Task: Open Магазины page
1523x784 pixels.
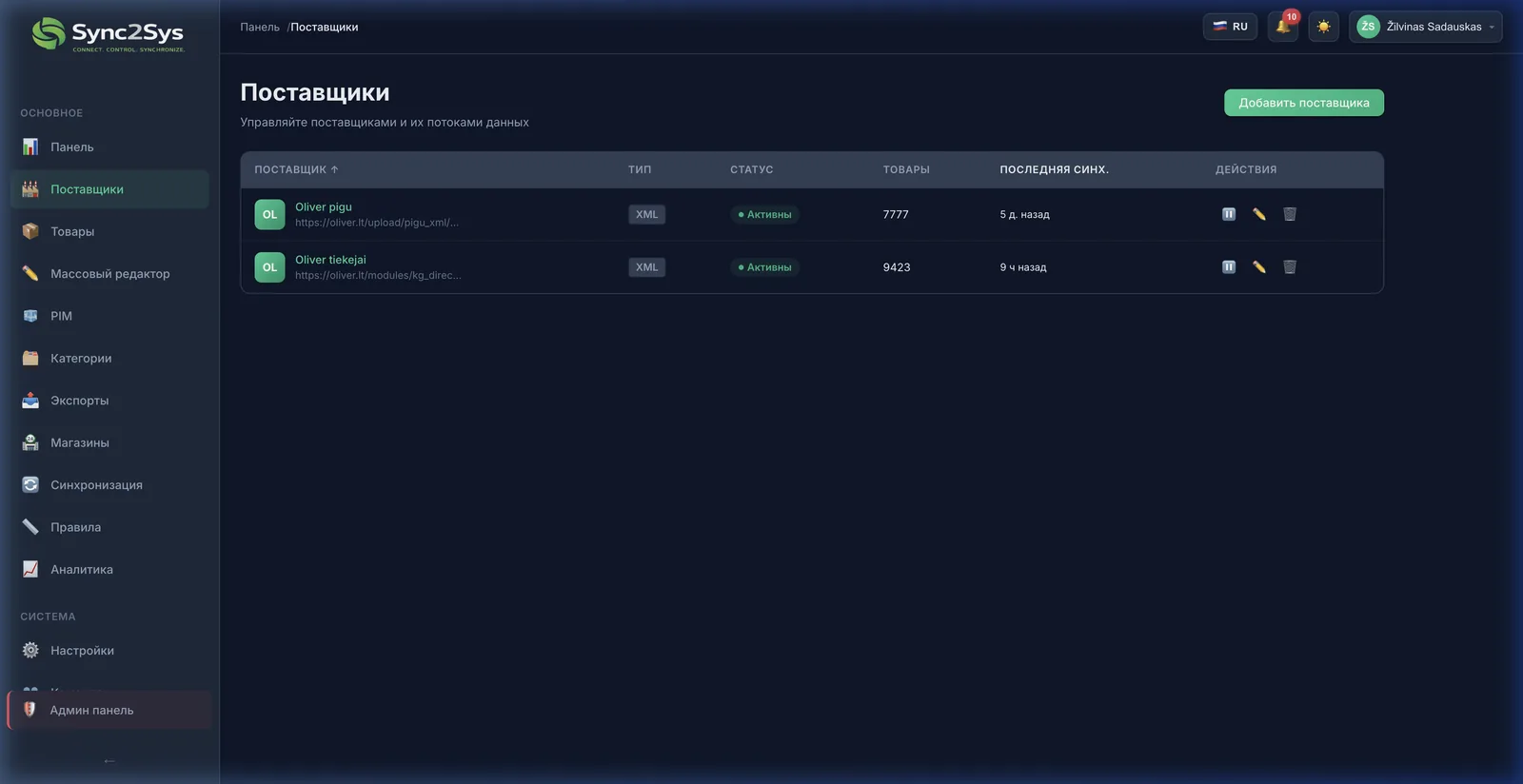Action: [109, 442]
